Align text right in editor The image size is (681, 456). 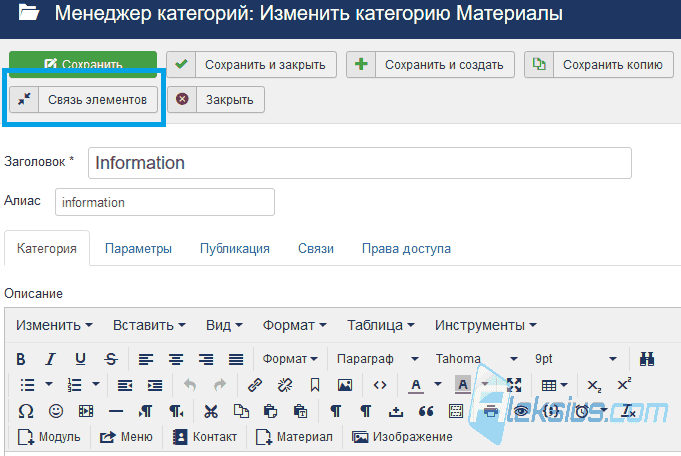[206, 359]
